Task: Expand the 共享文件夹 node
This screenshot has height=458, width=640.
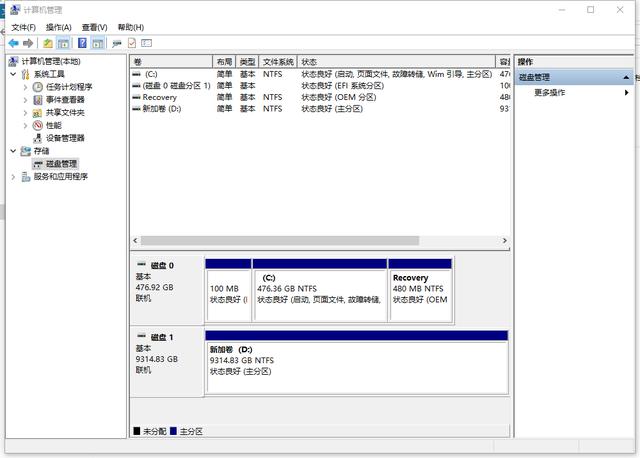Action: 25,113
